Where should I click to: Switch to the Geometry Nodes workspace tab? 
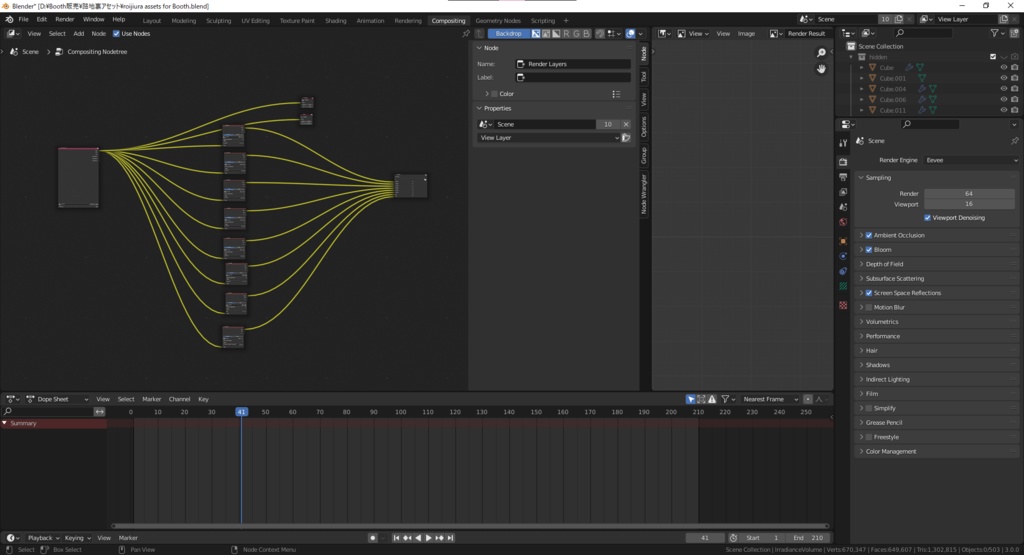[498, 20]
